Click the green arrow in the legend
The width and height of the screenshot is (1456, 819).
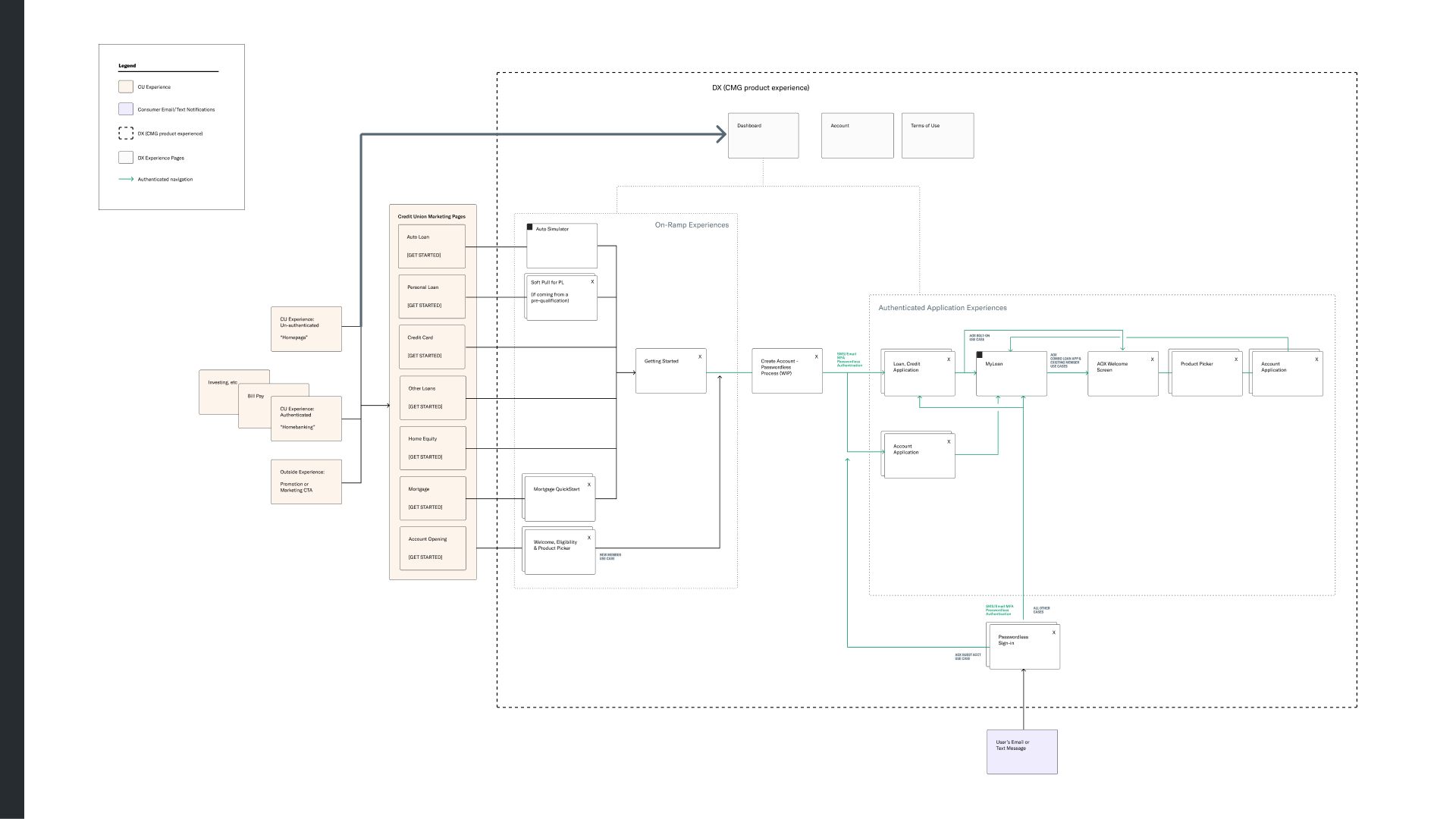point(126,179)
